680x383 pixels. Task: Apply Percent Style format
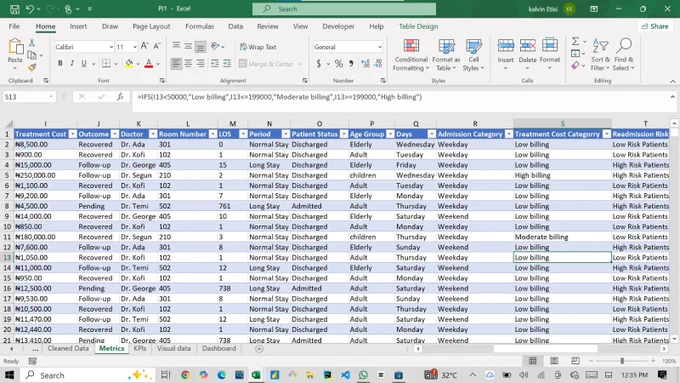[339, 64]
